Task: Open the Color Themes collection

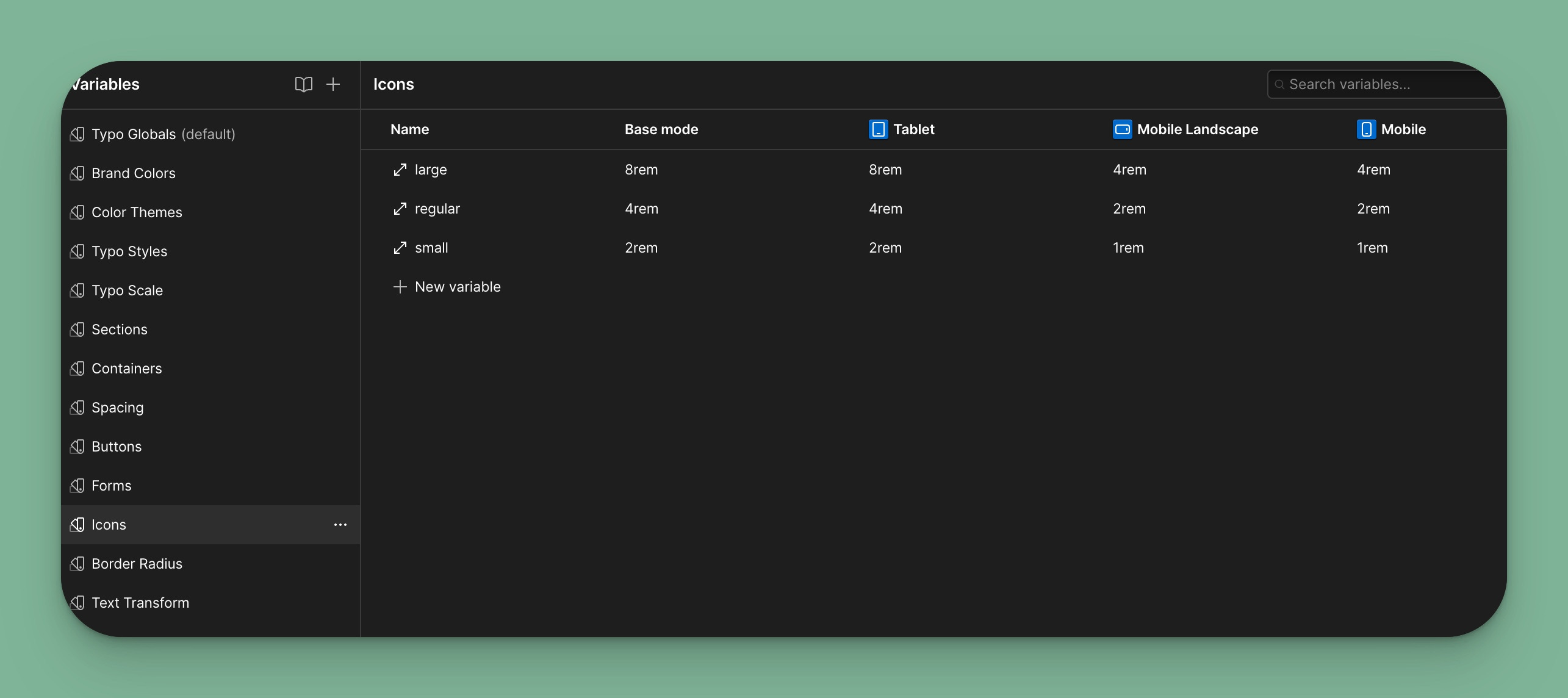Action: (x=137, y=212)
